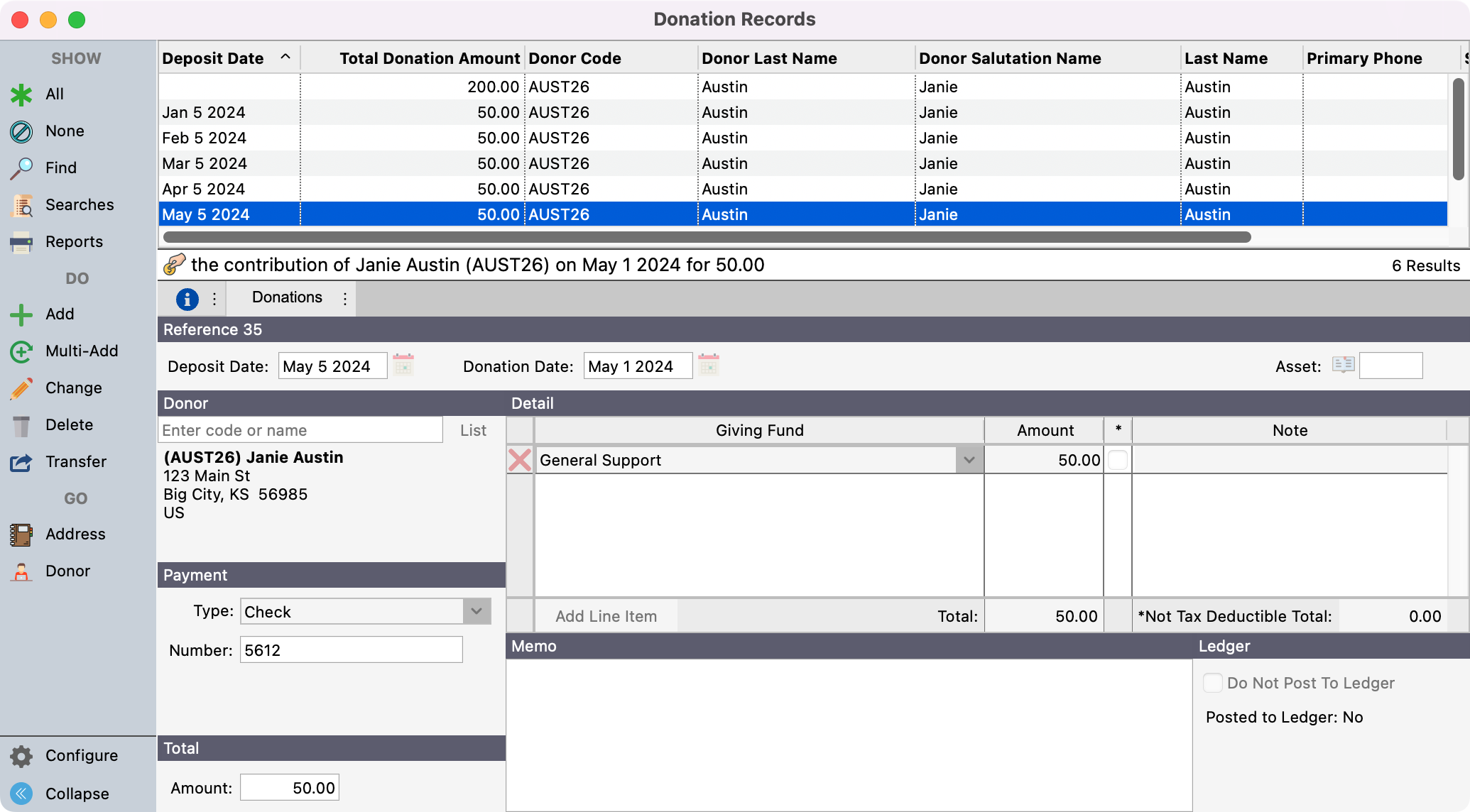The height and width of the screenshot is (812, 1470).
Task: Click the donor code or name field
Action: (x=300, y=430)
